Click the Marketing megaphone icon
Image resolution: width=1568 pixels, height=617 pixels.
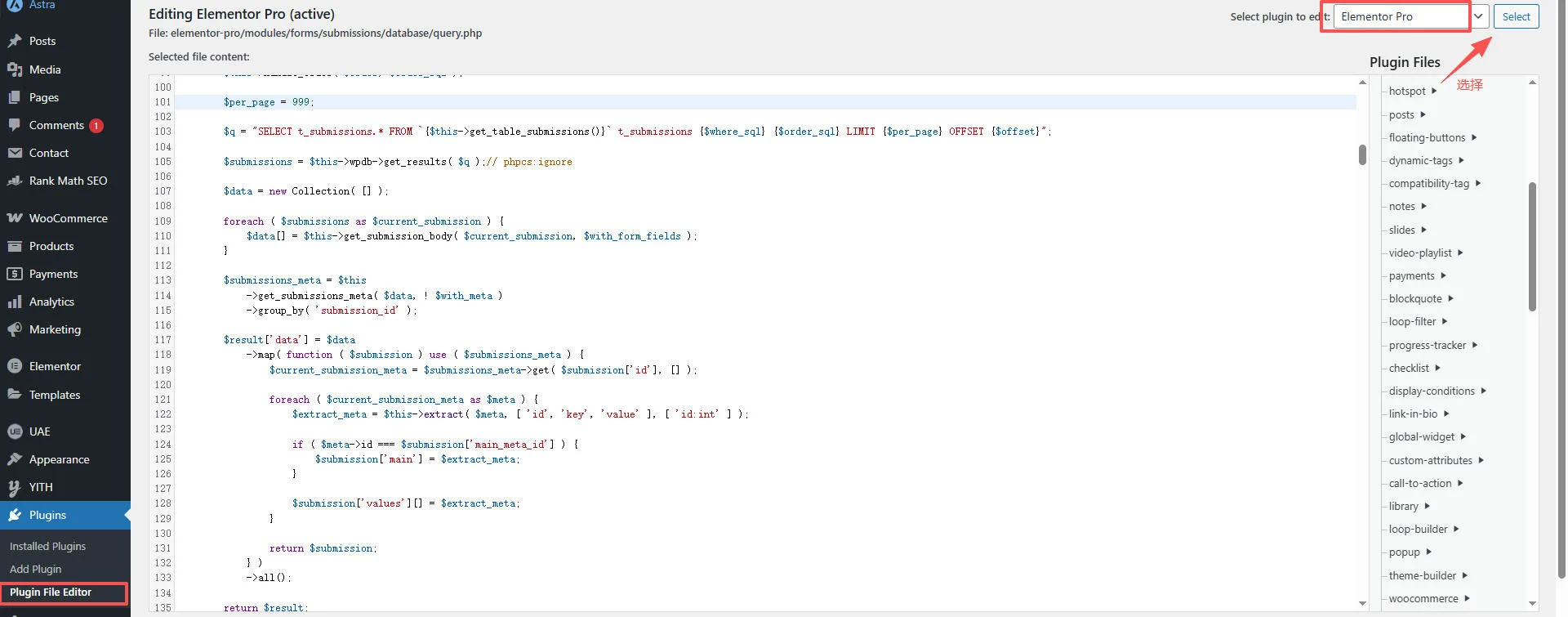15,329
